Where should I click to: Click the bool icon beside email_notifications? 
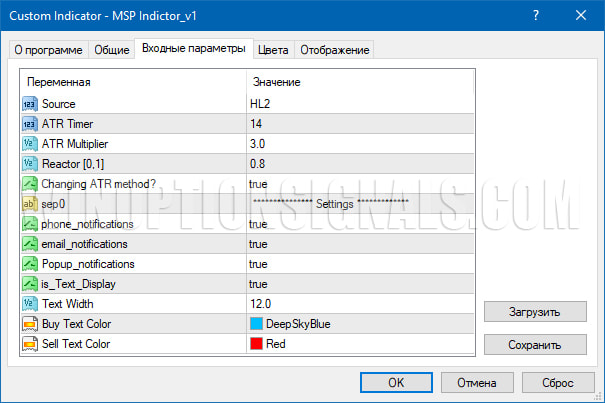[30, 244]
